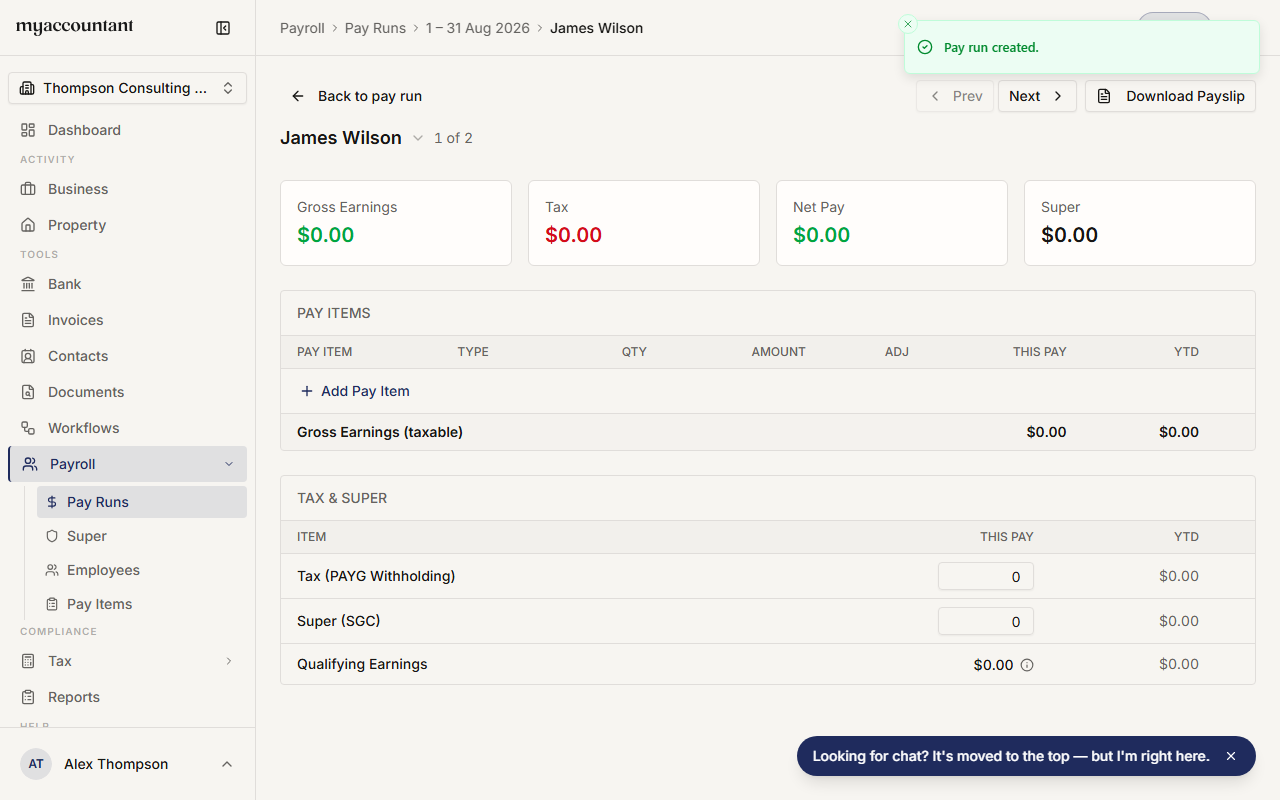Click the Payroll people icon
The width and height of the screenshot is (1280, 800).
[30, 464]
